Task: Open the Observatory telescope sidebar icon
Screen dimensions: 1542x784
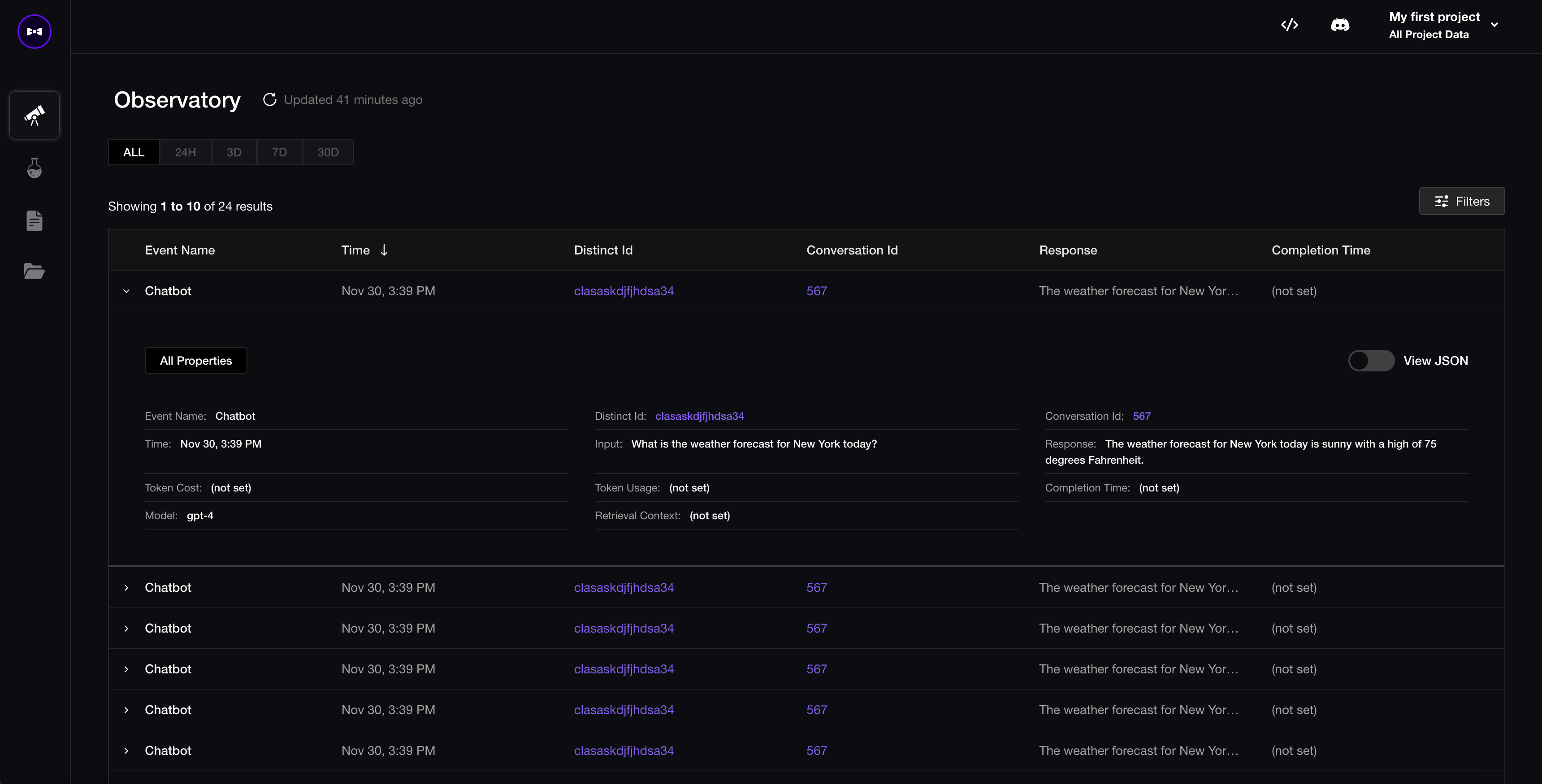Action: (34, 116)
